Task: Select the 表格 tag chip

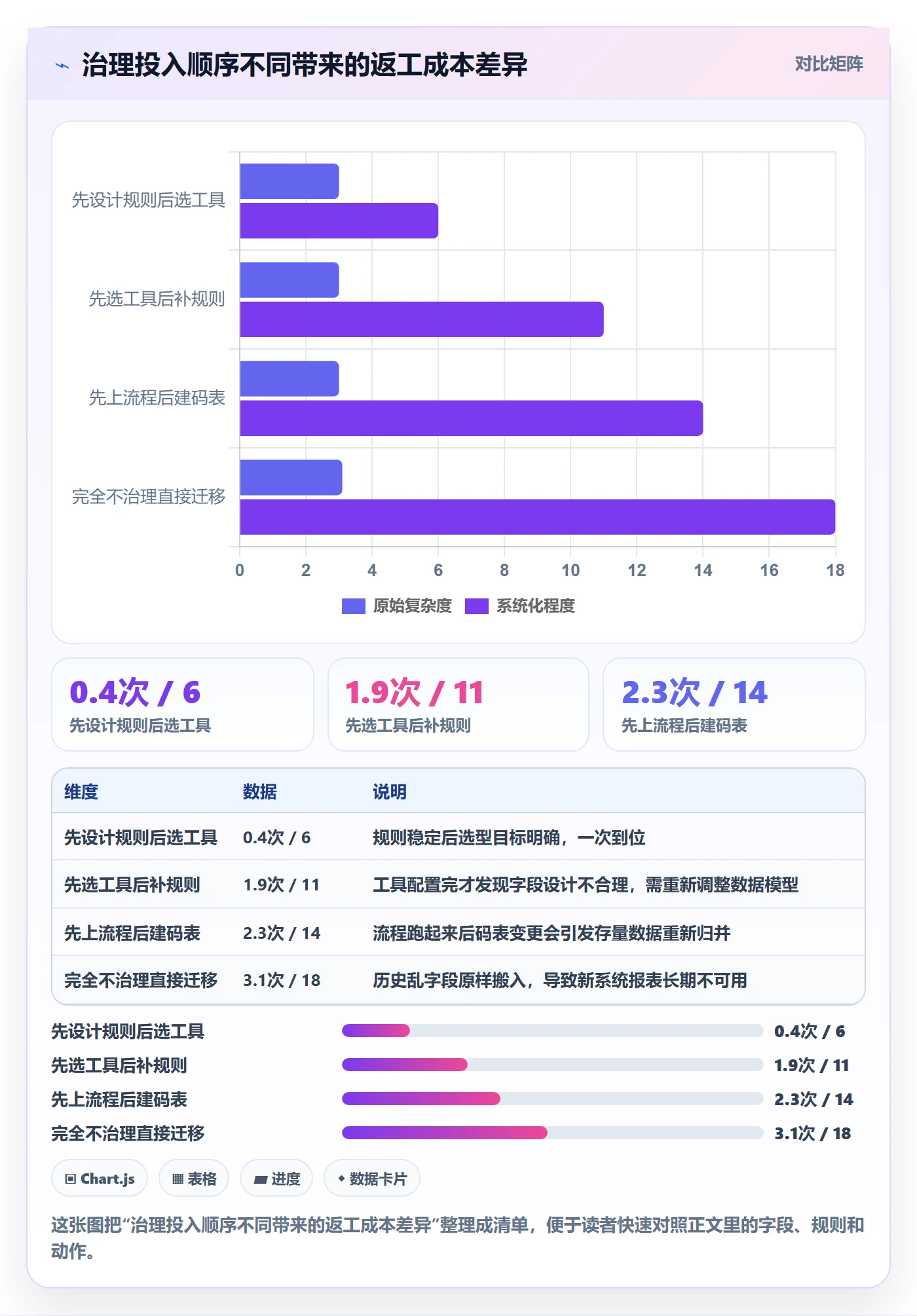Action: click(x=194, y=1179)
